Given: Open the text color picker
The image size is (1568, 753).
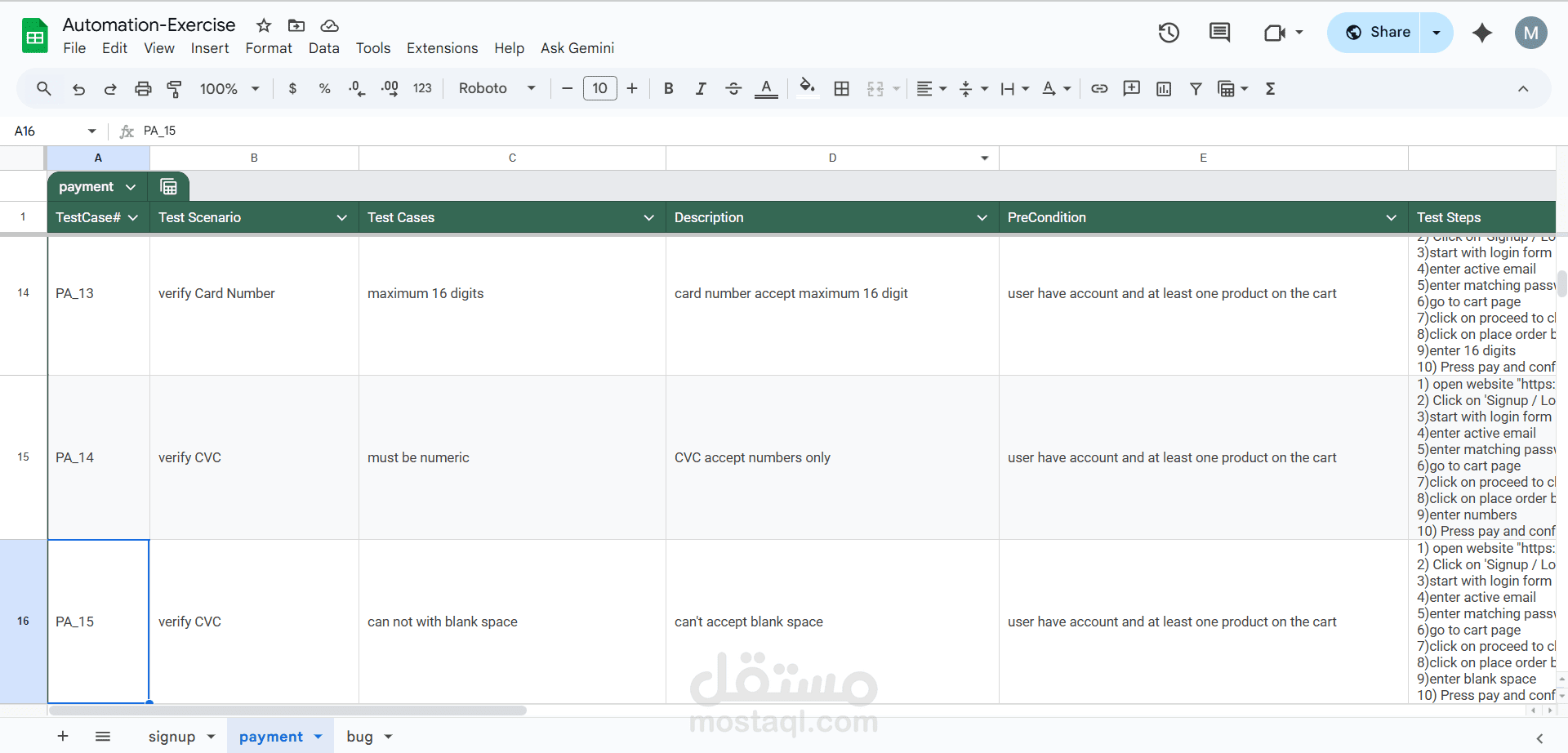Looking at the screenshot, I should pos(766,88).
